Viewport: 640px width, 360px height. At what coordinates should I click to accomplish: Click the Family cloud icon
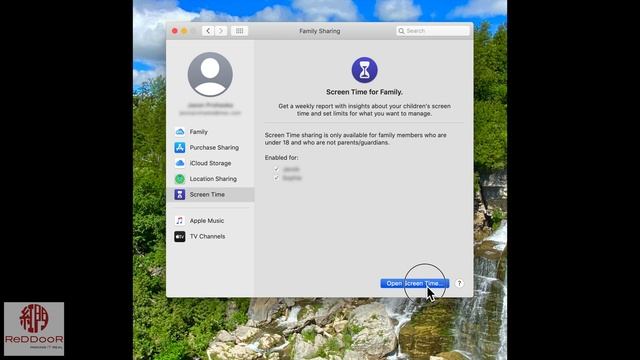(x=180, y=132)
